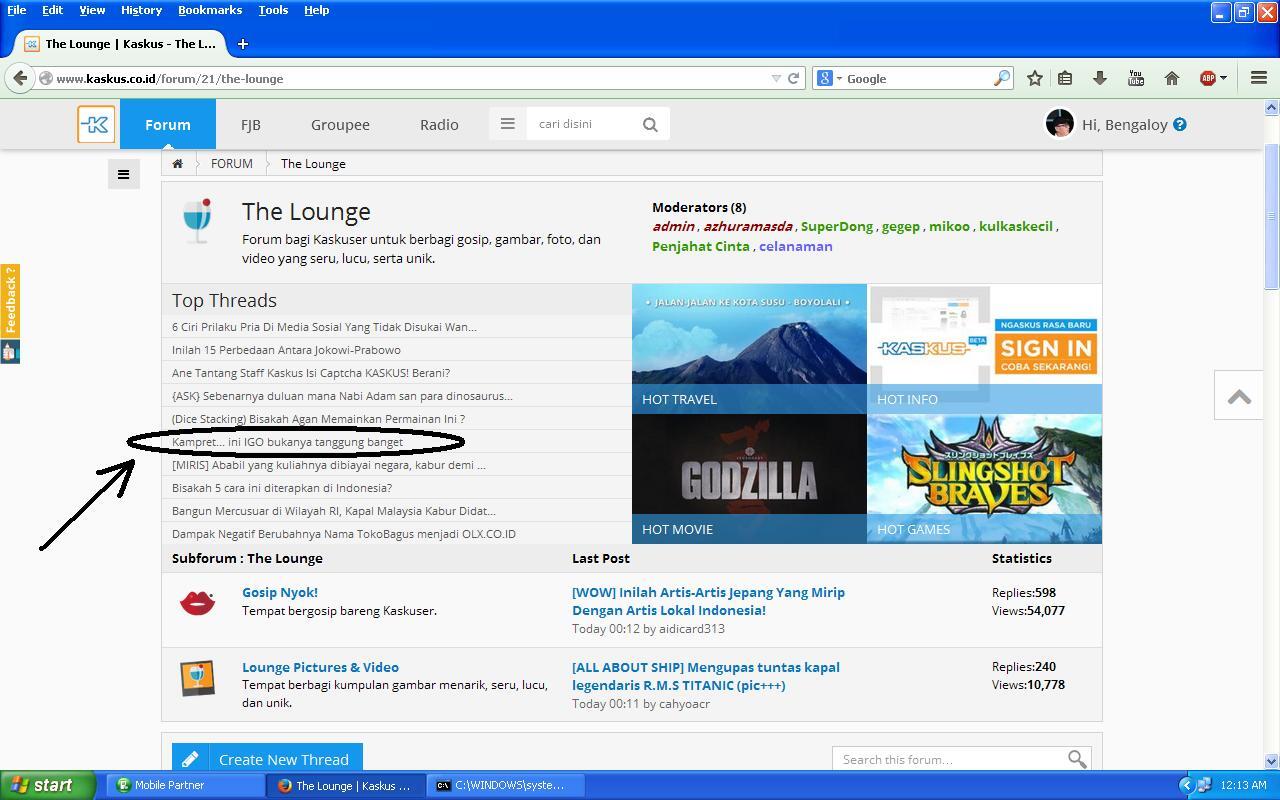
Task: Open a new browser tab with plus
Action: [243, 44]
